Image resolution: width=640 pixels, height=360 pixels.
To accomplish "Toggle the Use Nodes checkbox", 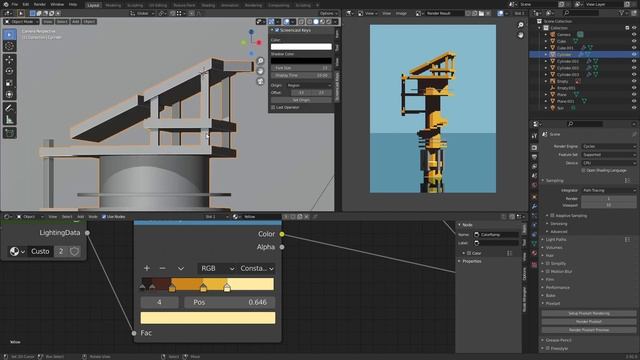I will click(104, 217).
